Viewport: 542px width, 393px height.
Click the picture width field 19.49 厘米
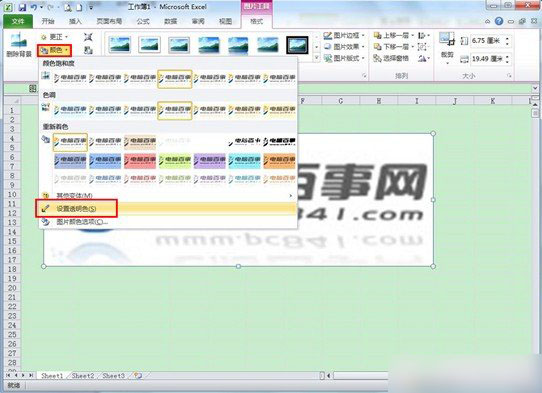[x=486, y=59]
